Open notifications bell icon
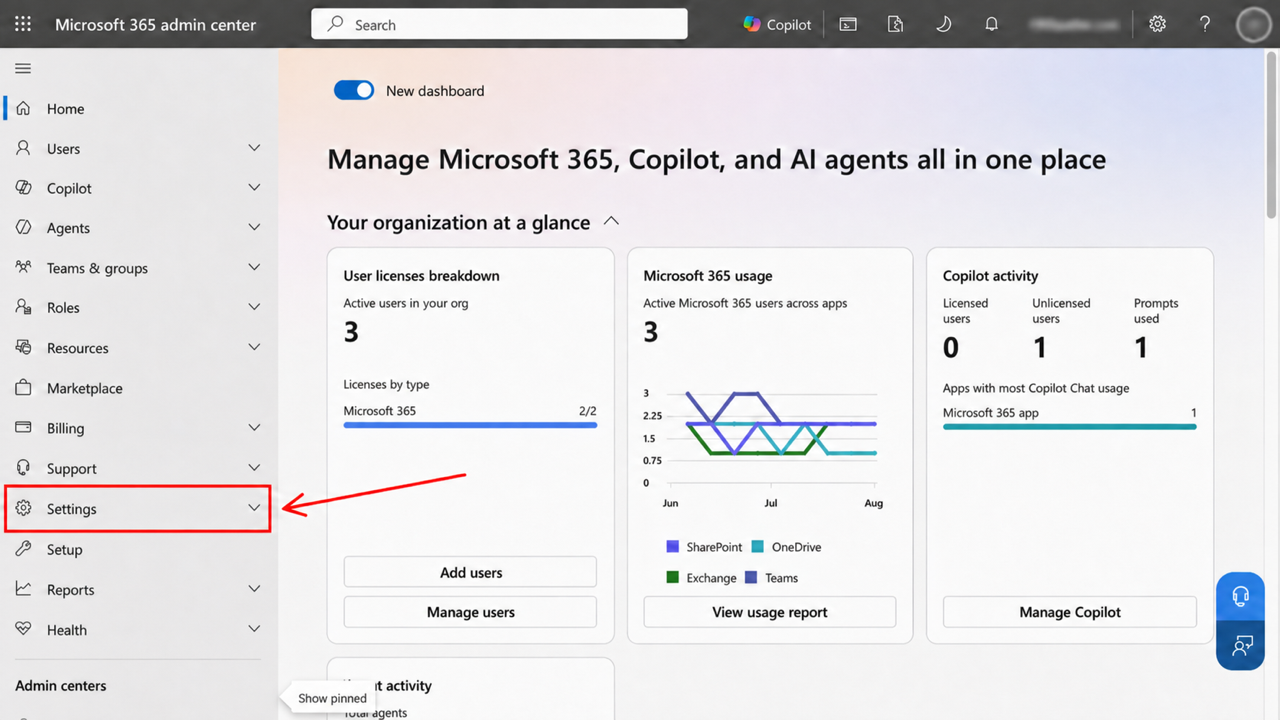 click(991, 24)
